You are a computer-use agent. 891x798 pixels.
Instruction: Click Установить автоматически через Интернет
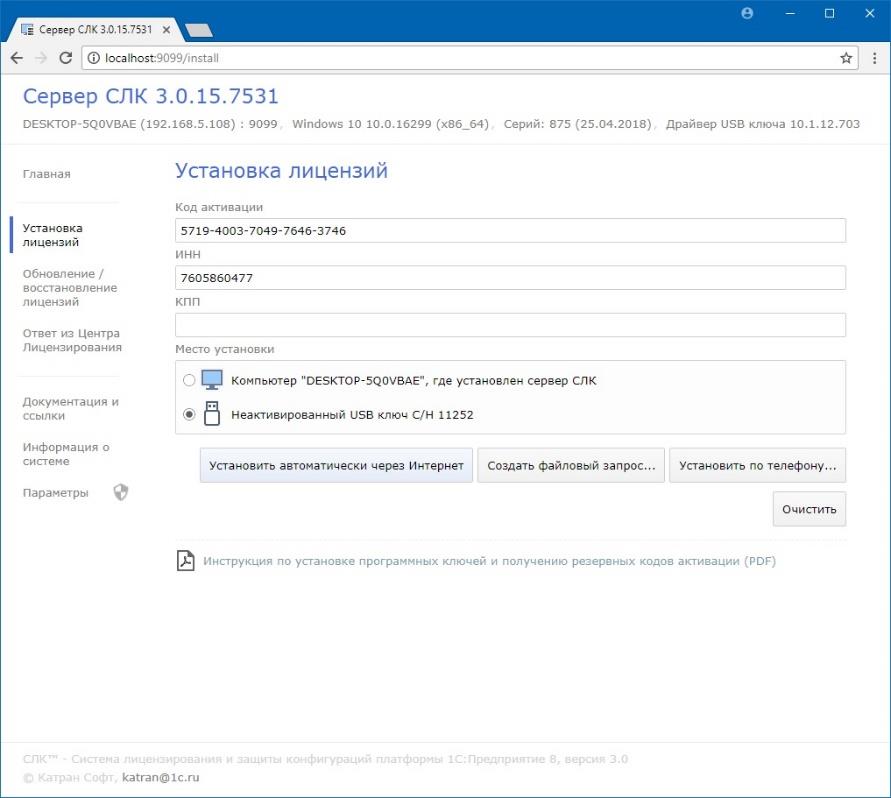(336, 466)
